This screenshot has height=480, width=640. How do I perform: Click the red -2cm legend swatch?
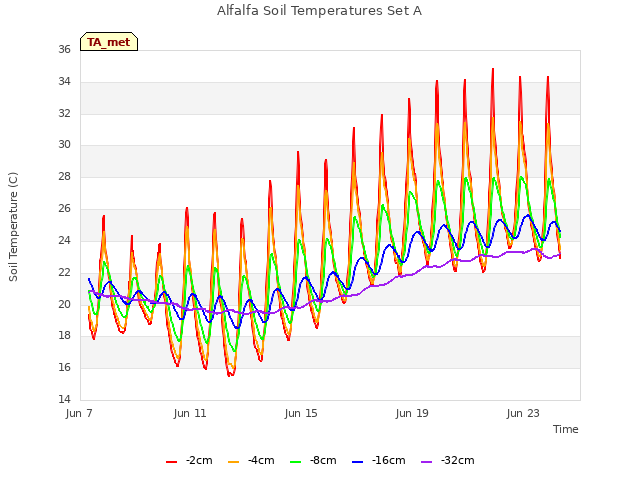click(171, 462)
